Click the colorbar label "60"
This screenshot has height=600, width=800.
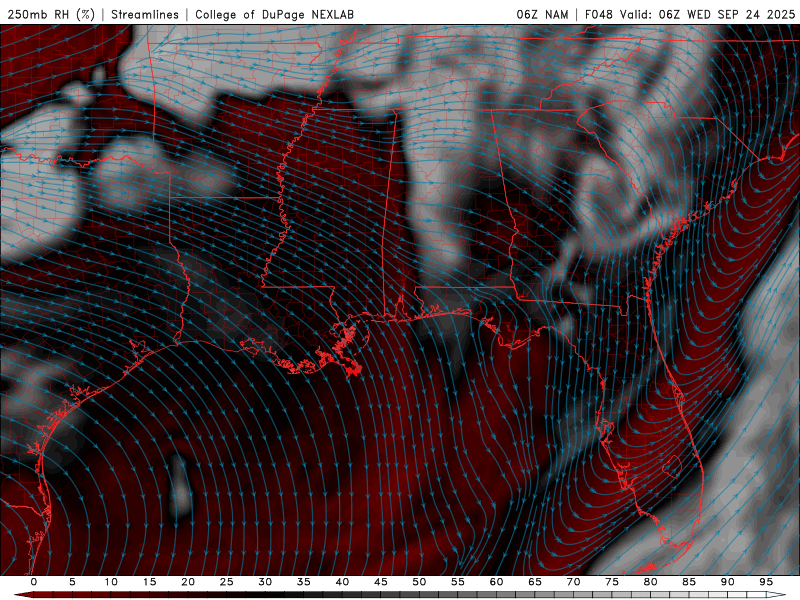click(496, 582)
